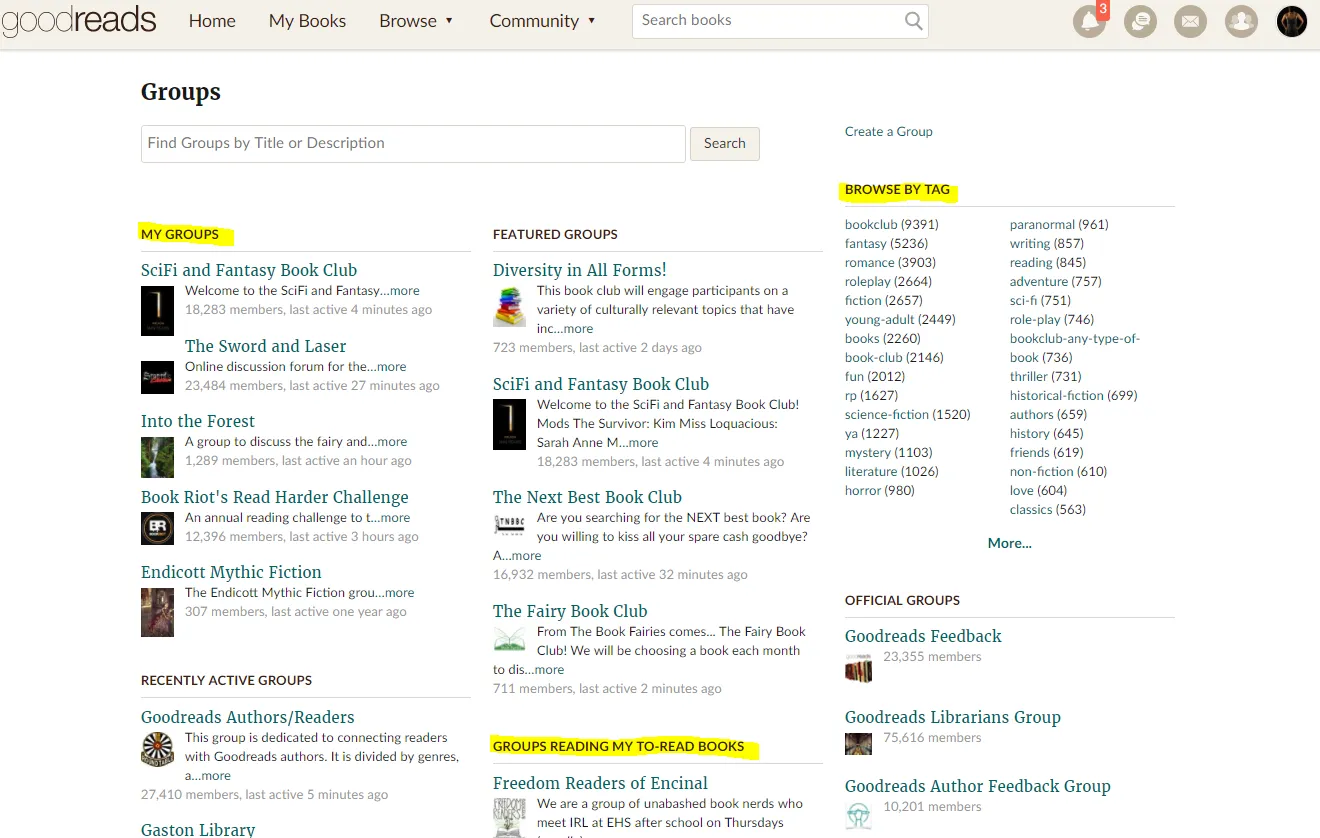The height and width of the screenshot is (838, 1320).
Task: Expand the Community dropdown menu
Action: tap(543, 21)
